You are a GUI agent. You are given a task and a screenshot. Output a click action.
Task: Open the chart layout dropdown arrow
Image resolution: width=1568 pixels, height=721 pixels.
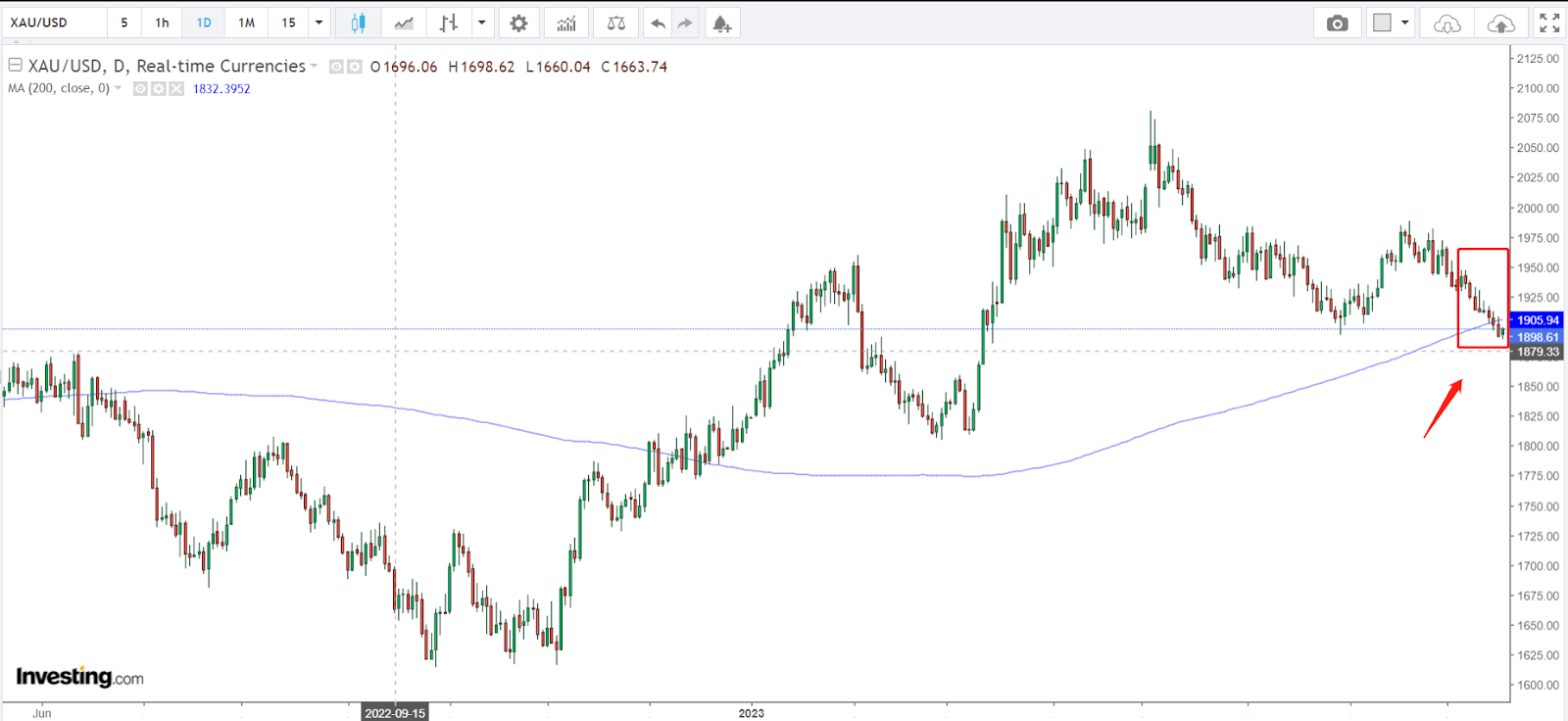coord(1405,23)
